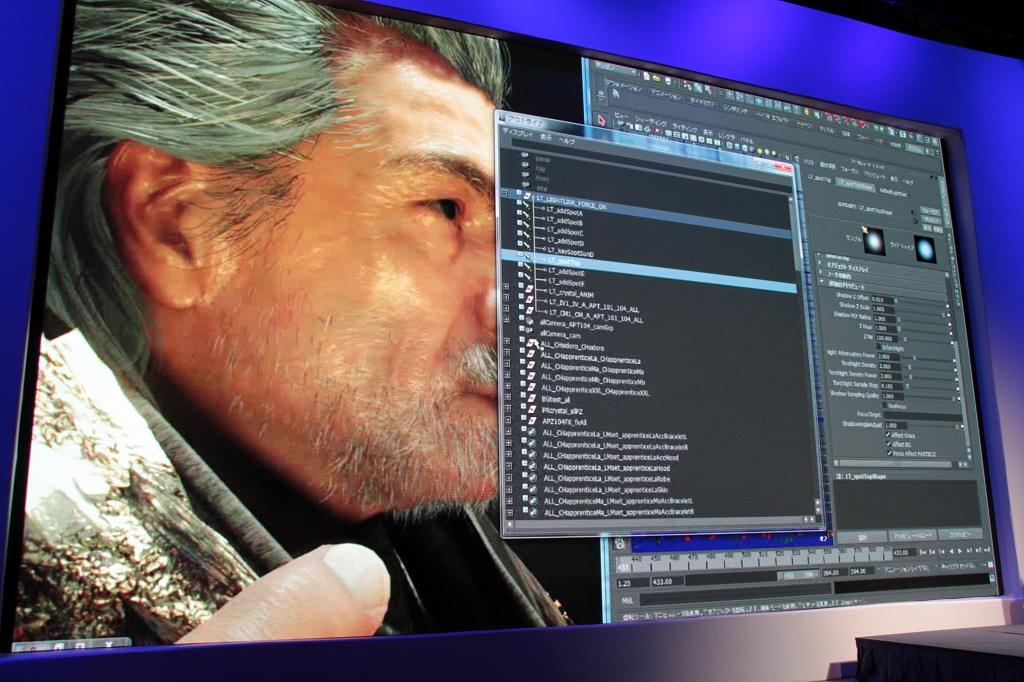
Task: Uncheck the Affect Chara checkbox
Action: (x=888, y=434)
